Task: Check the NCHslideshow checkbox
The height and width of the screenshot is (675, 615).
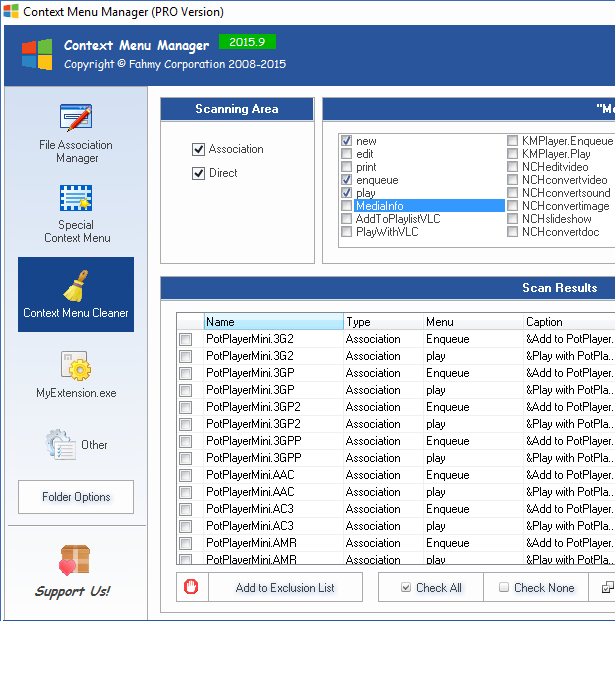Action: (x=512, y=219)
